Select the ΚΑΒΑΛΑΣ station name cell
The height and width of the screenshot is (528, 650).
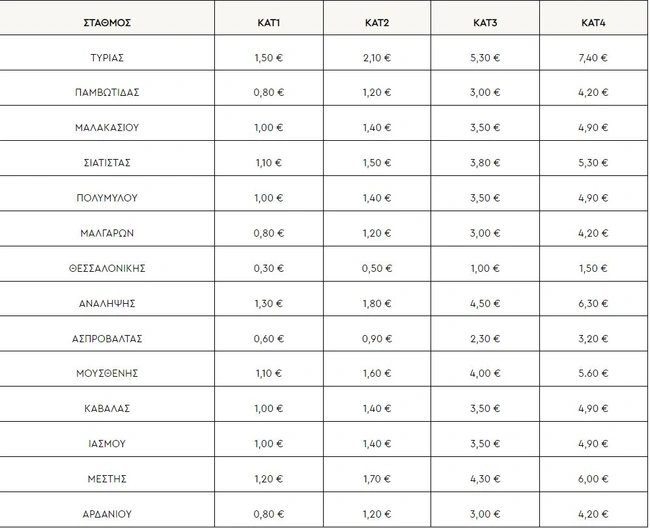click(x=107, y=408)
